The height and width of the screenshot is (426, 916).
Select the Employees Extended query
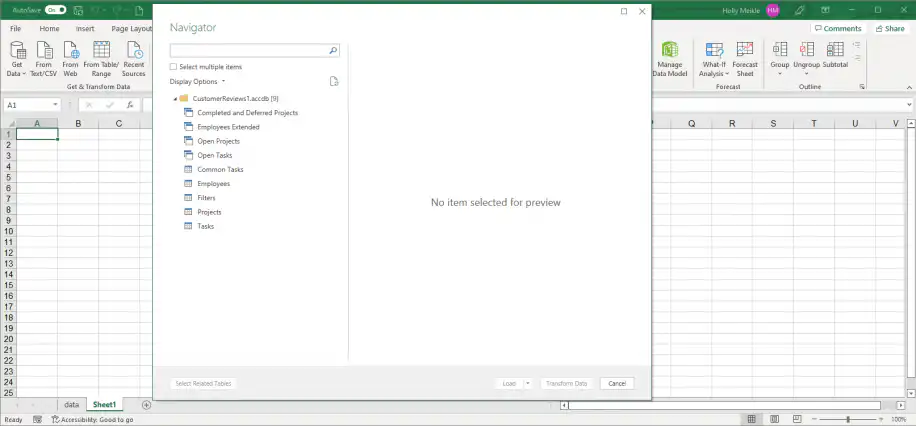(228, 127)
